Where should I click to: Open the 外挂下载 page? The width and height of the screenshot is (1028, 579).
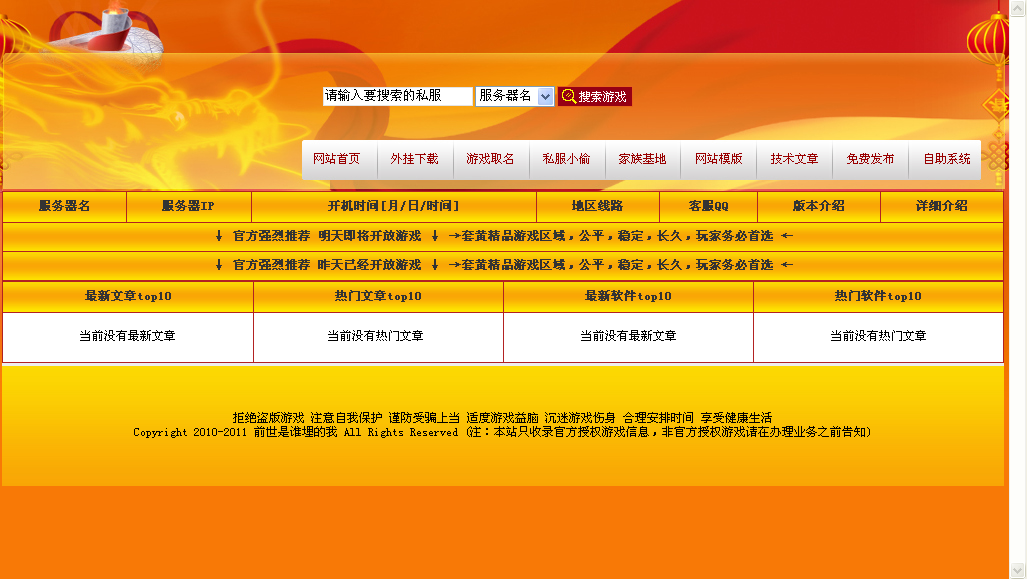tap(414, 159)
